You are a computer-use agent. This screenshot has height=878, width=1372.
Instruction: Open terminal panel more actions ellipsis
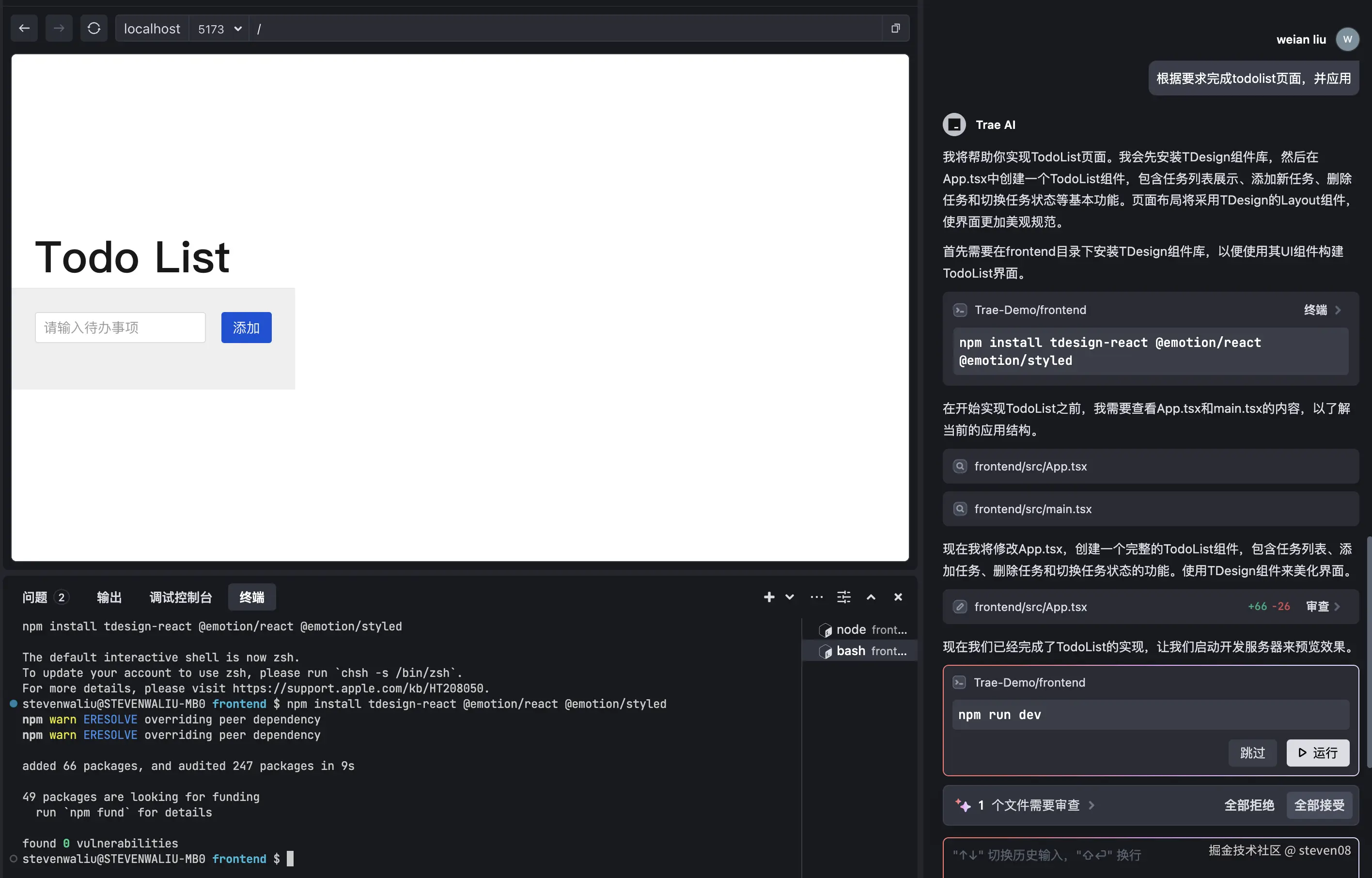(816, 597)
